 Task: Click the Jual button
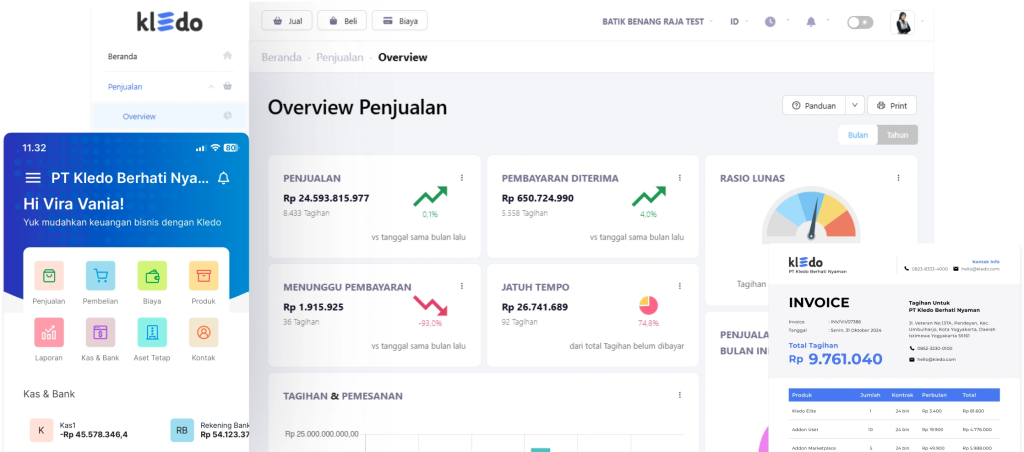click(287, 21)
